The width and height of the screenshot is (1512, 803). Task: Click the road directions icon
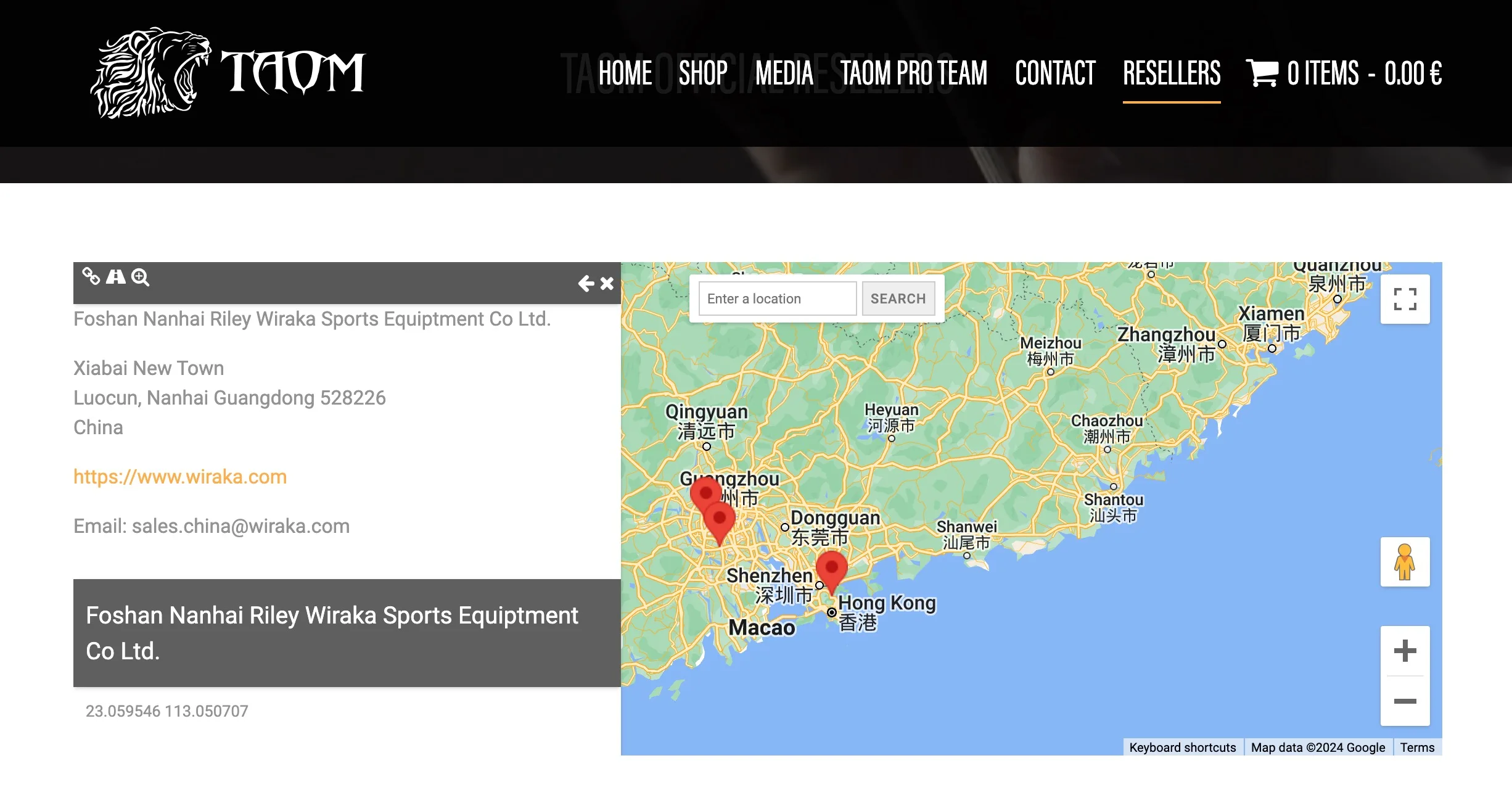click(115, 276)
